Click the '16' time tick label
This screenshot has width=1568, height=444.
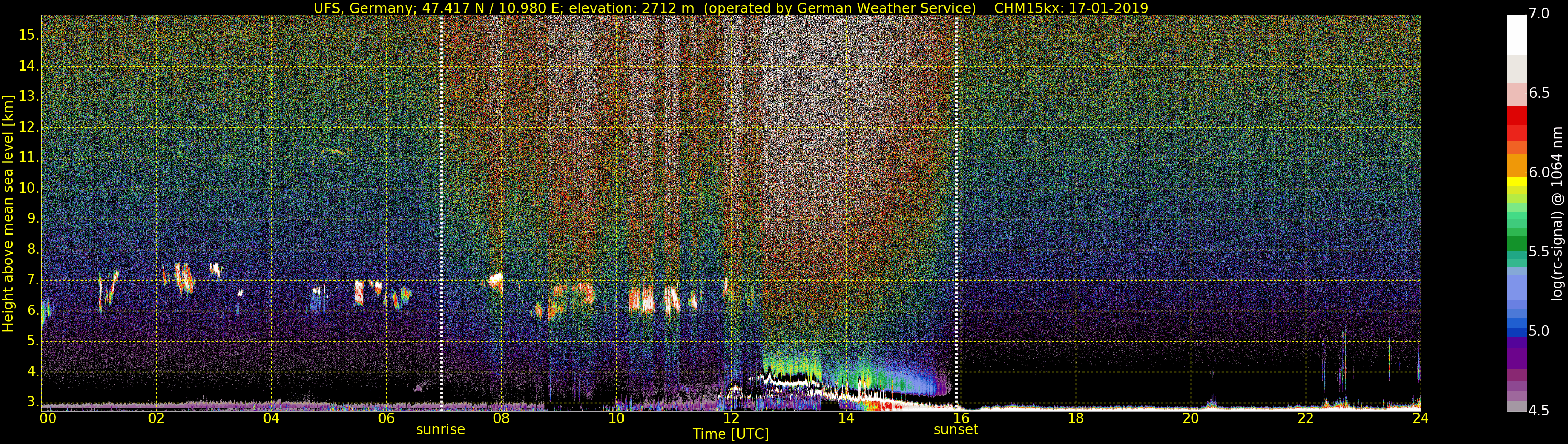[x=961, y=418]
